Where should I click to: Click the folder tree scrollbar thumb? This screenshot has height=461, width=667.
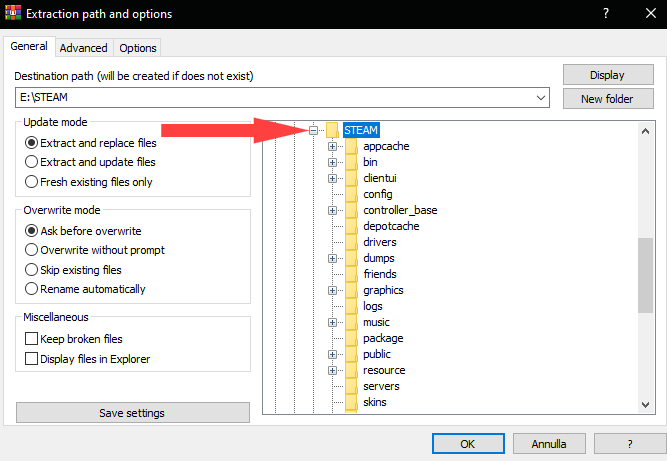pyautogui.click(x=645, y=275)
